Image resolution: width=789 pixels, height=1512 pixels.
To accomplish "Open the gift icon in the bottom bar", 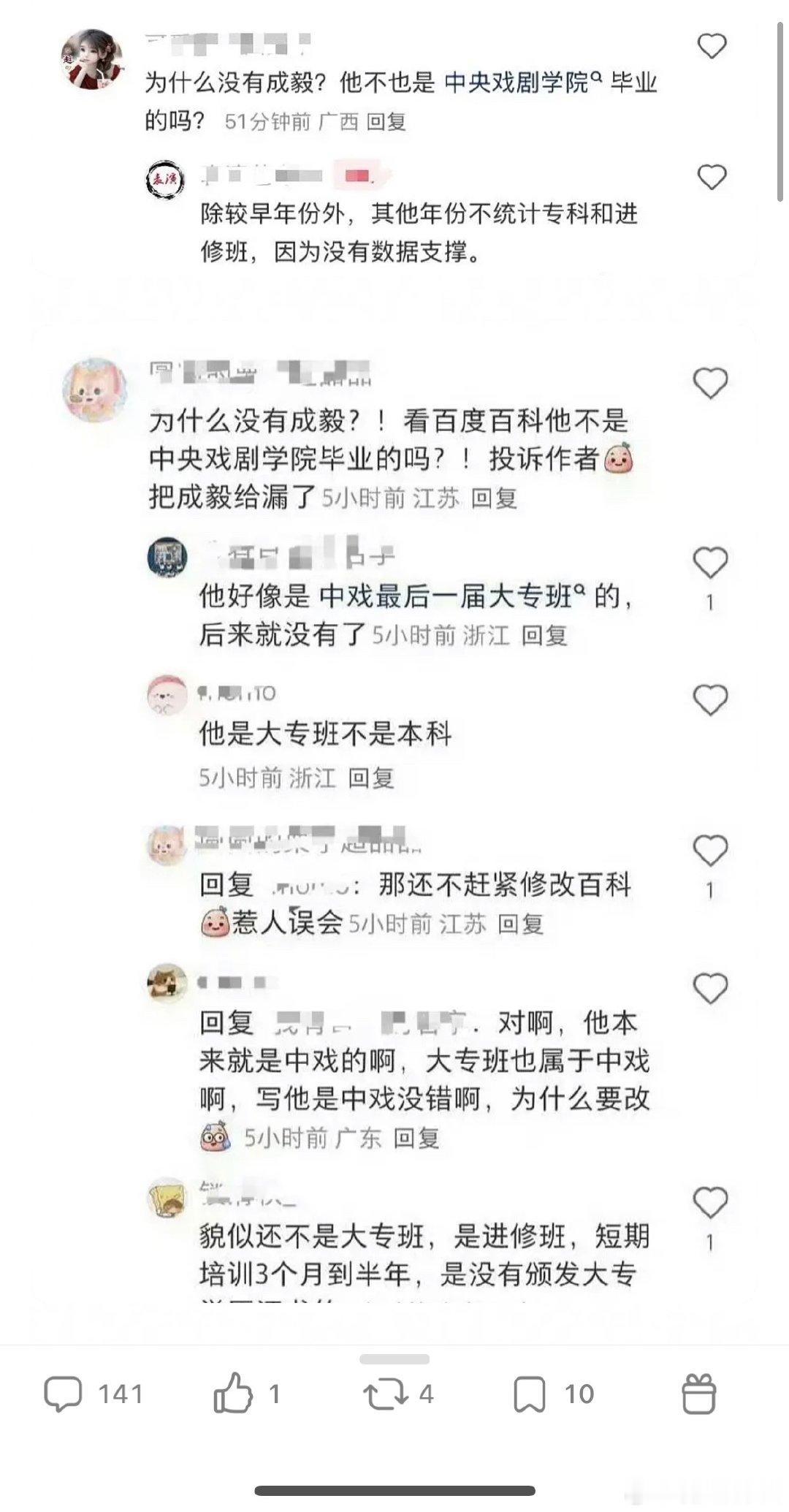I will (x=699, y=1394).
